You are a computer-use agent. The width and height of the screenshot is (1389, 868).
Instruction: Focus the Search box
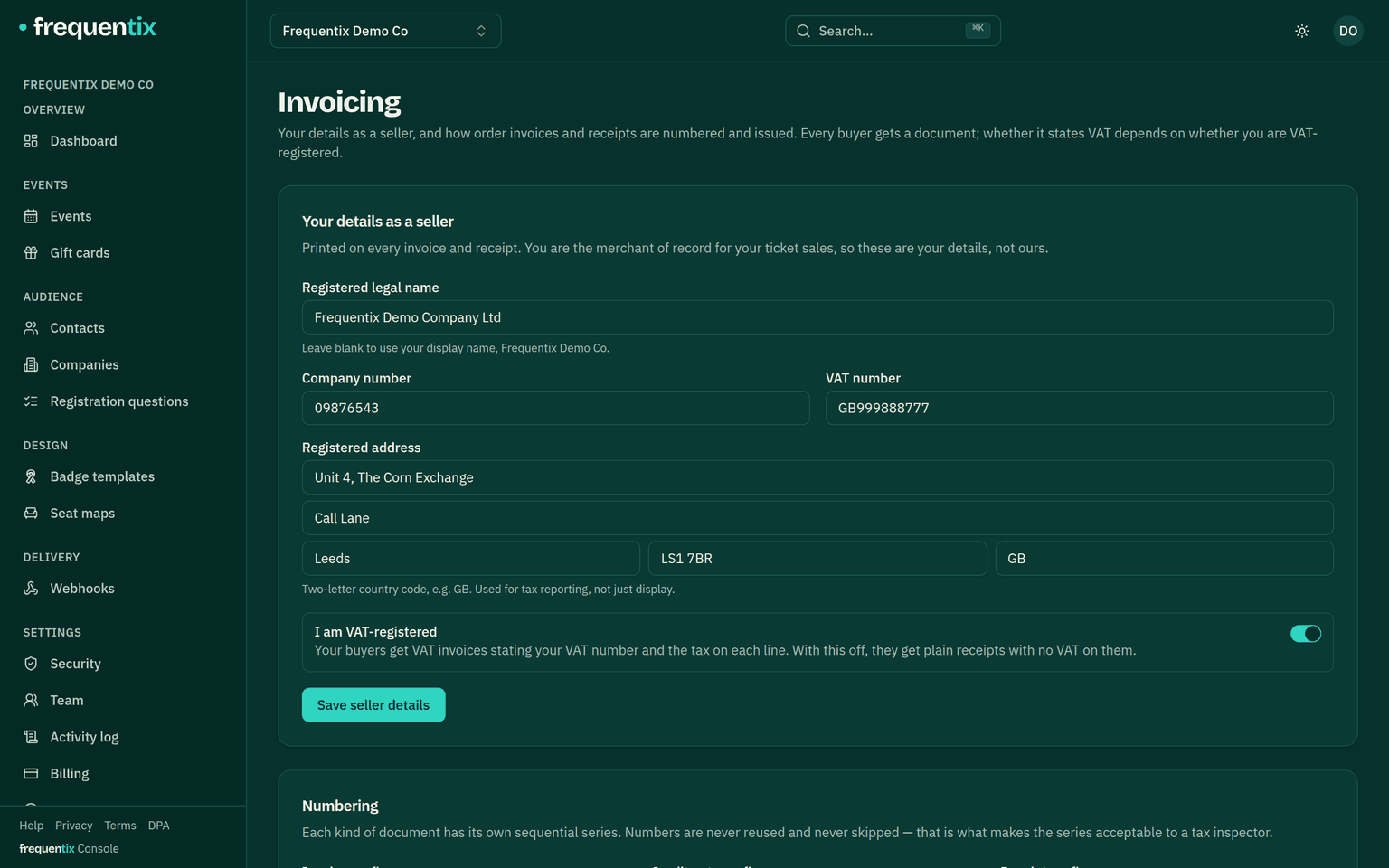pos(893,31)
